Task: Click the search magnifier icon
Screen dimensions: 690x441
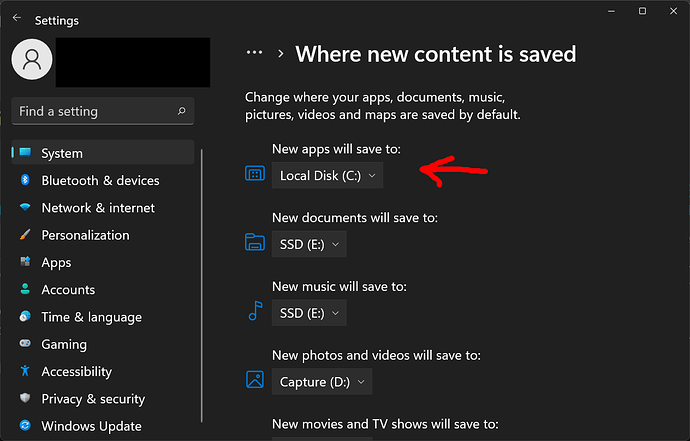Action: [181, 111]
